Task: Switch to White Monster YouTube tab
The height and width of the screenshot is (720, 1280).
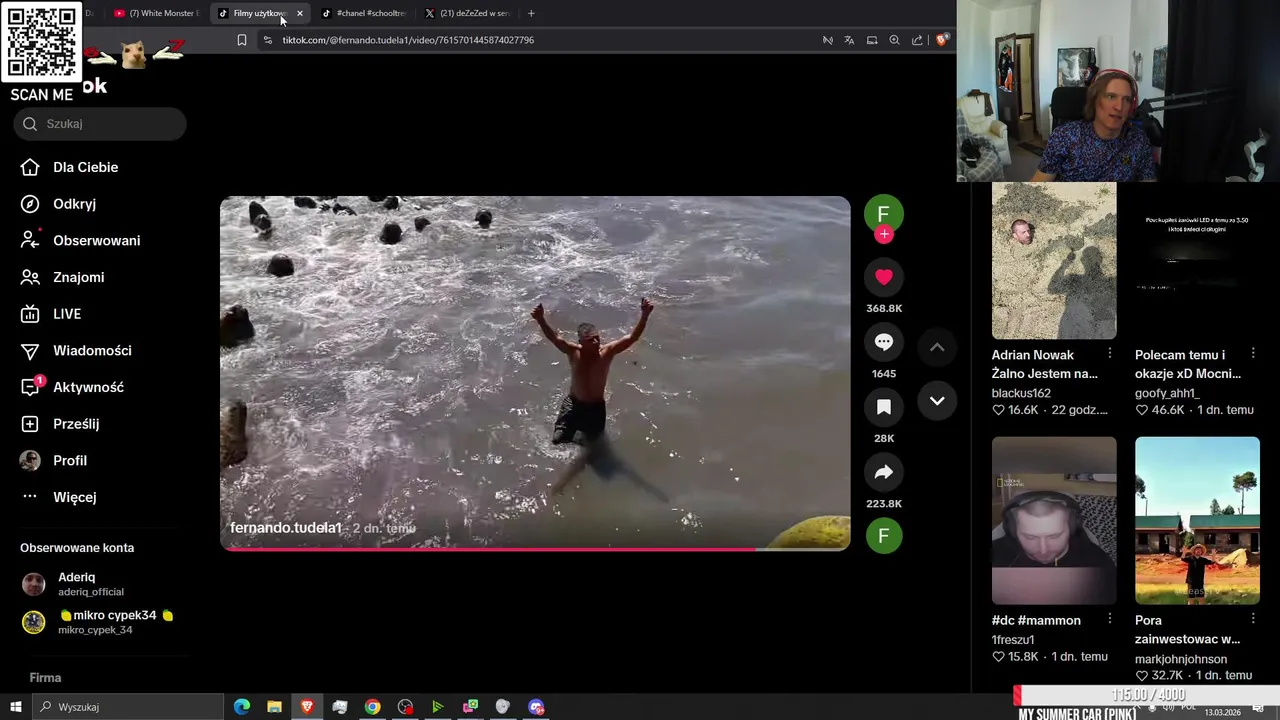Action: click(157, 13)
